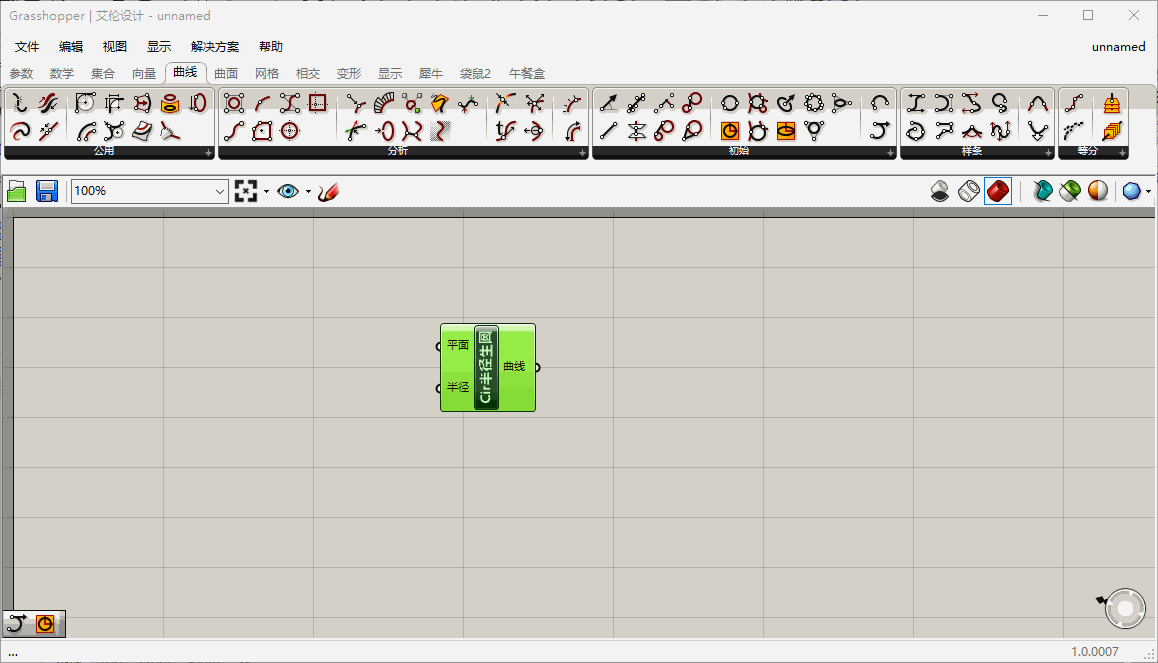Open the recent Modified Arc shortcut at bottom-left

(x=16, y=624)
